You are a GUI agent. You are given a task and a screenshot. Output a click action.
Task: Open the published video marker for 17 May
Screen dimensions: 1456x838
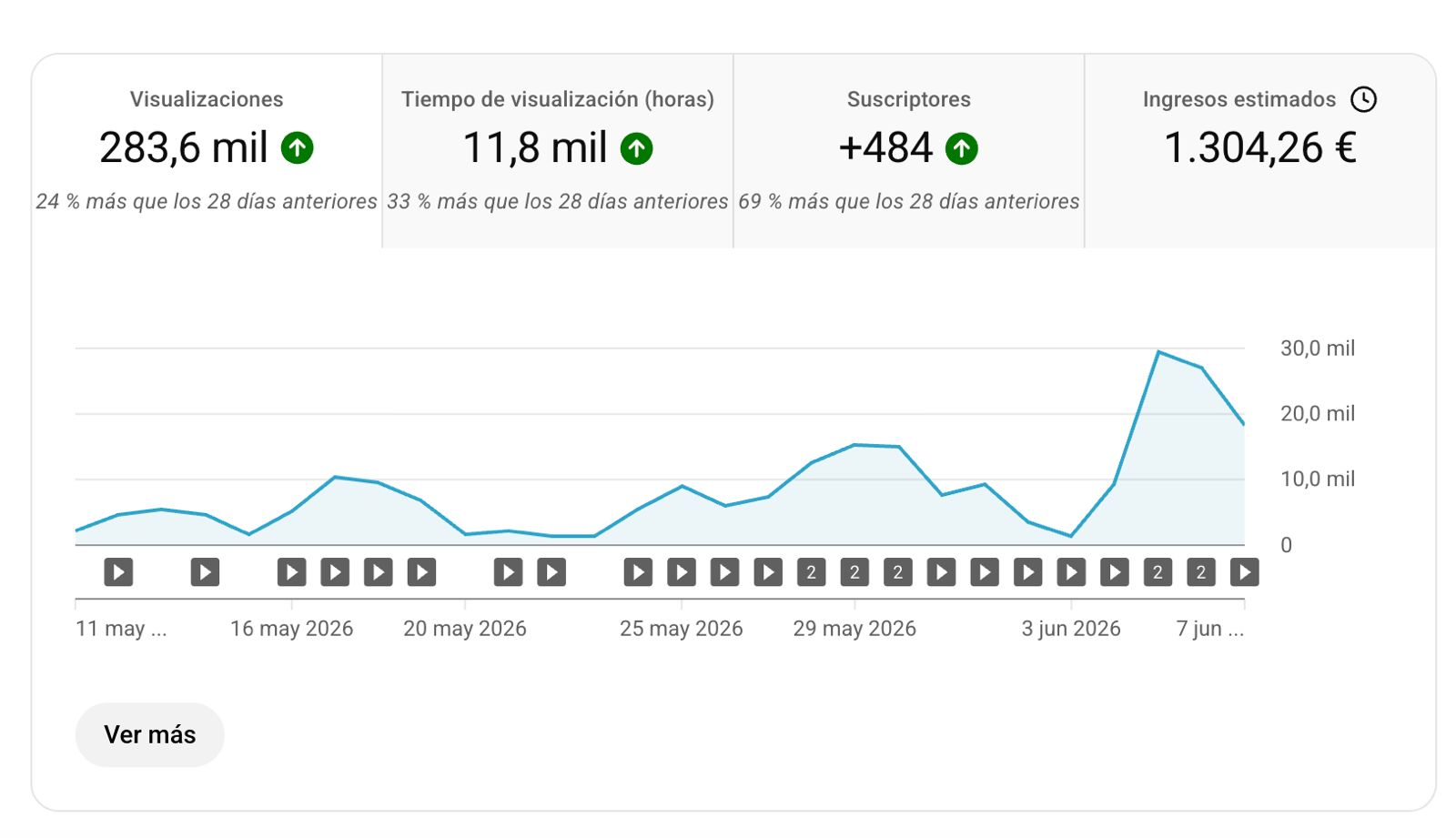click(x=335, y=572)
